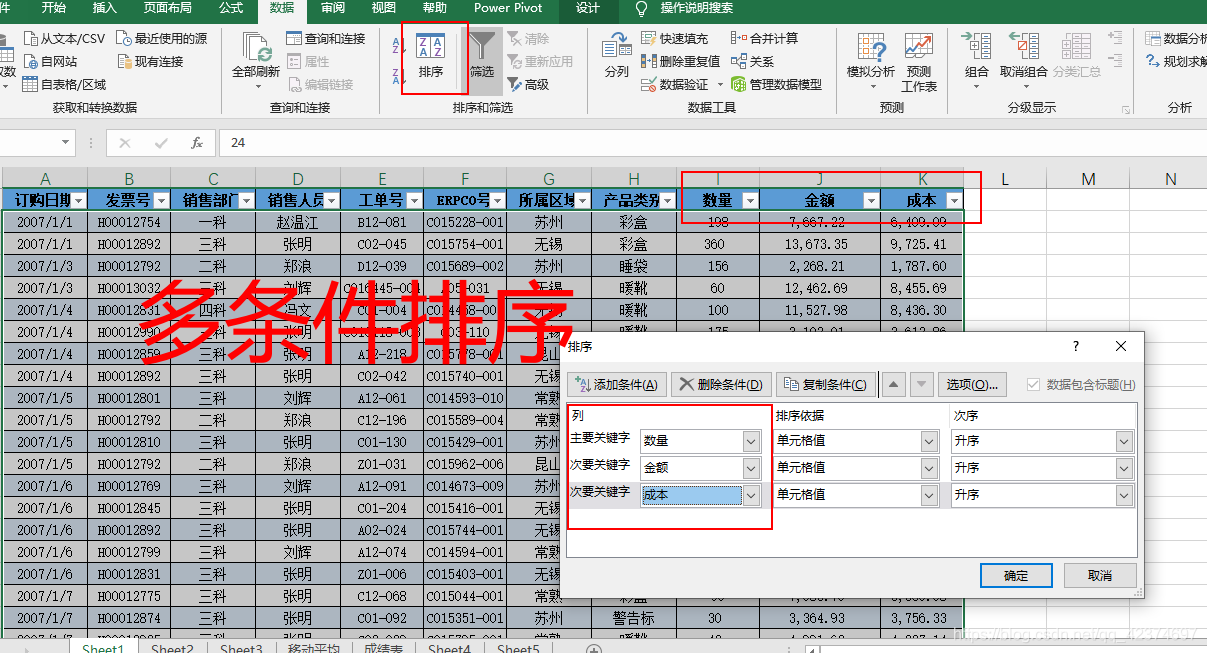Open Sheet2 worksheet tab
This screenshot has width=1207, height=653.
point(172,647)
